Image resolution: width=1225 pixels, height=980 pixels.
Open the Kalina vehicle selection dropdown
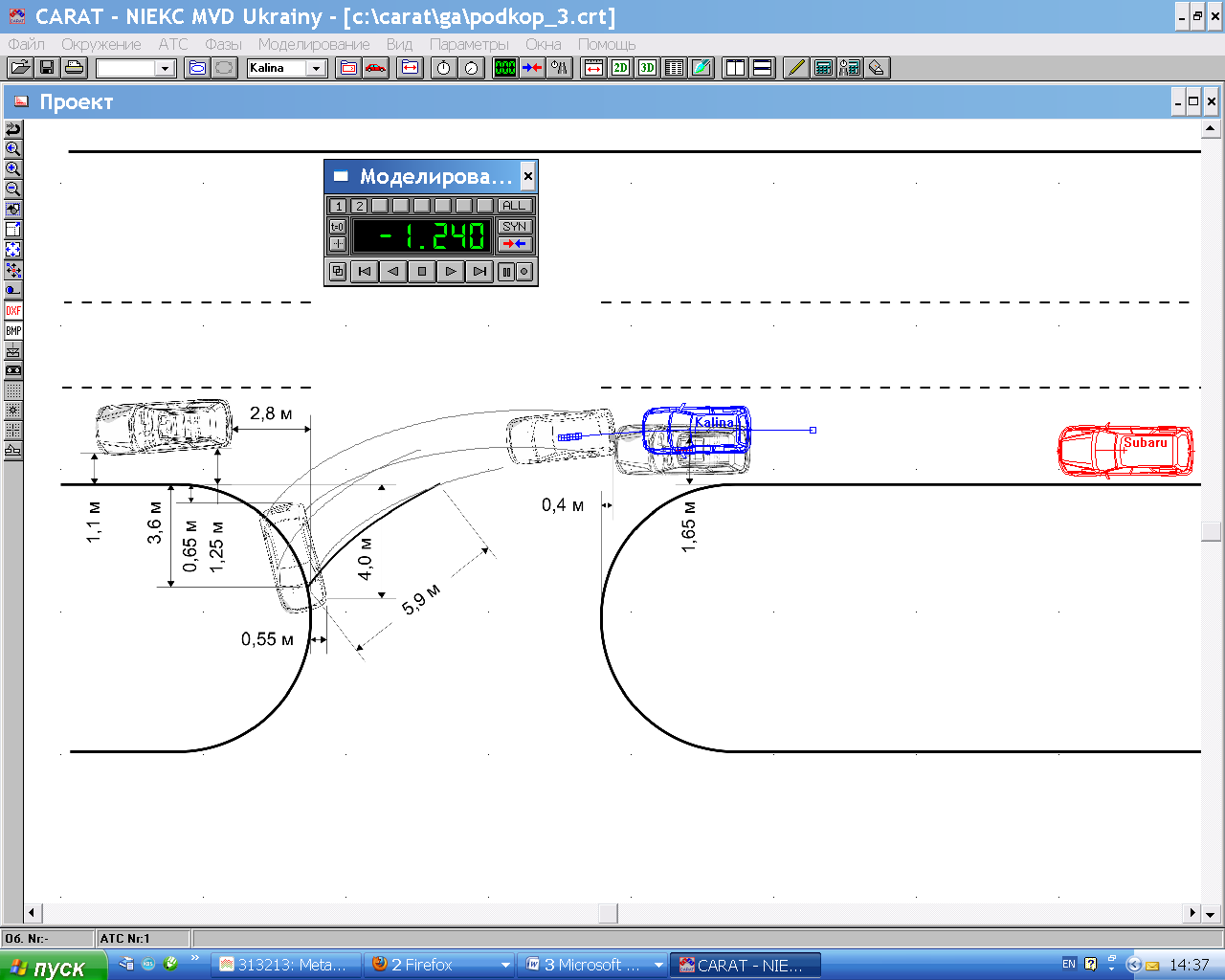tap(316, 68)
